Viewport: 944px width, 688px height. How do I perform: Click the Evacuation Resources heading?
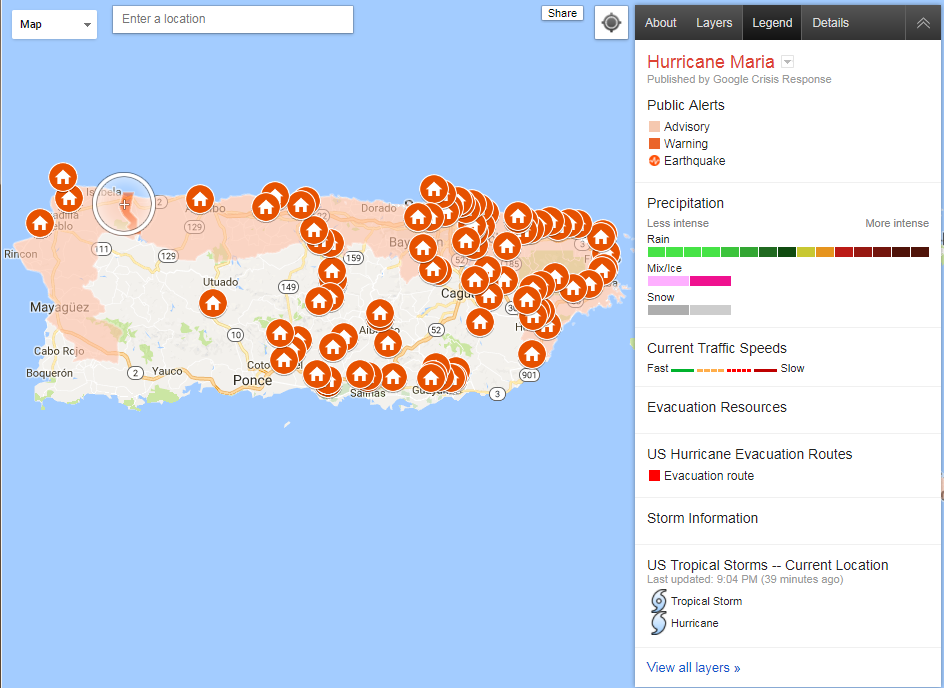click(x=716, y=408)
